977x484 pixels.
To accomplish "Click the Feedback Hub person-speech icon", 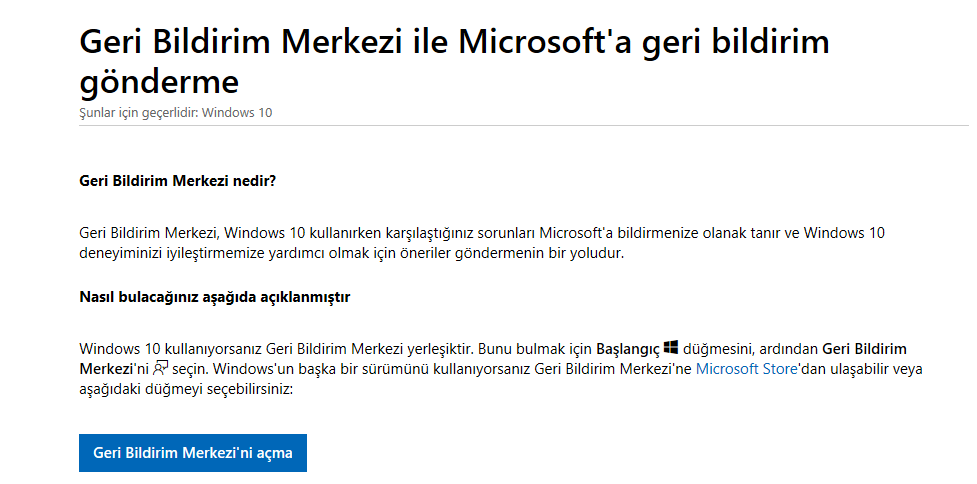I will [x=161, y=368].
